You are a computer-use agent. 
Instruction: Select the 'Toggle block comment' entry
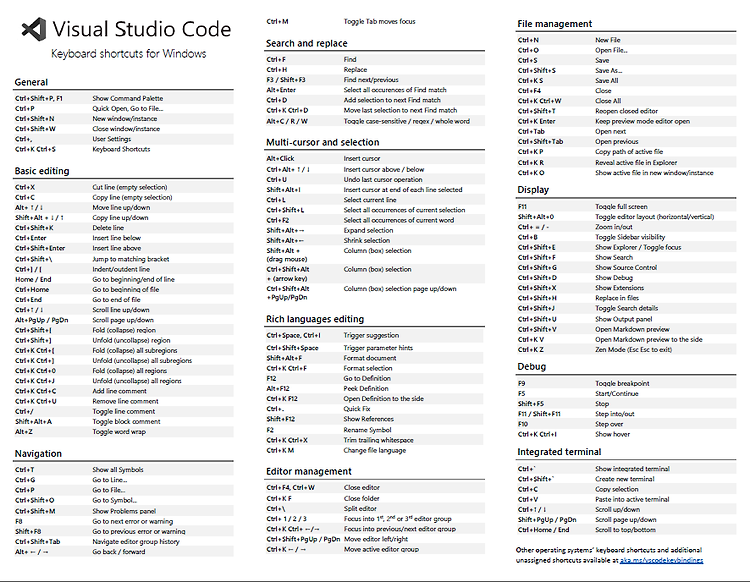click(126, 421)
